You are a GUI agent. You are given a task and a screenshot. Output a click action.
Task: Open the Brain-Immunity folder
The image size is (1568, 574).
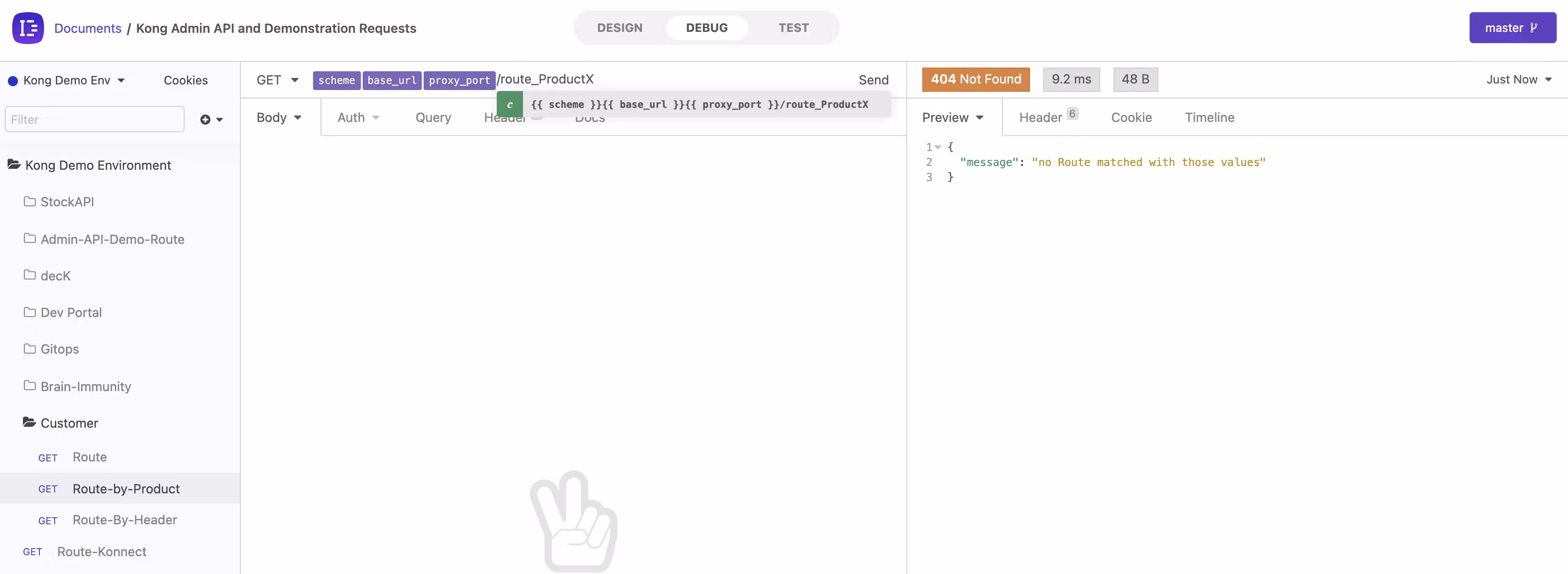point(85,386)
